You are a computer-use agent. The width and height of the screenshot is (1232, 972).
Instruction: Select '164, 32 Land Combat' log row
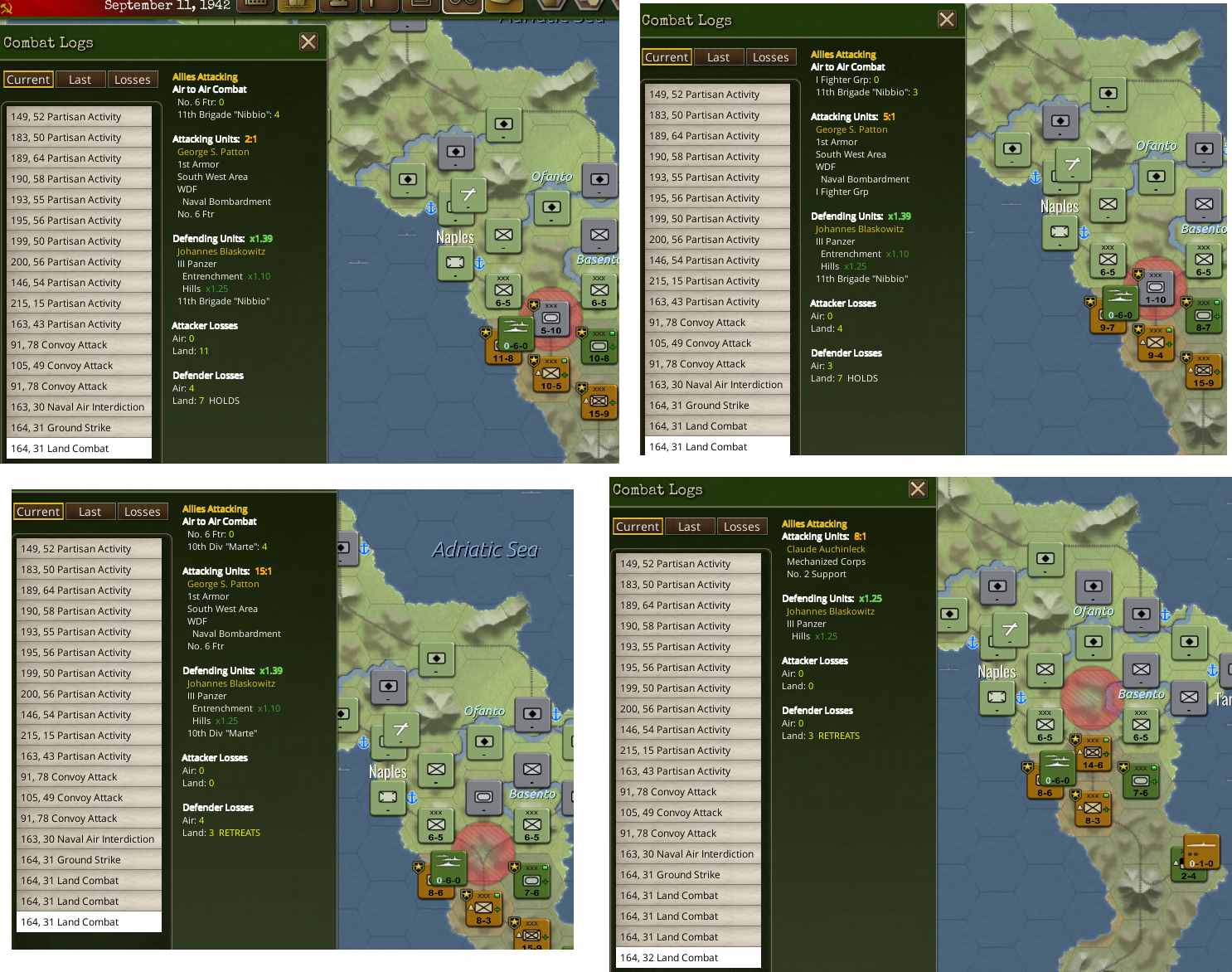[x=688, y=958]
